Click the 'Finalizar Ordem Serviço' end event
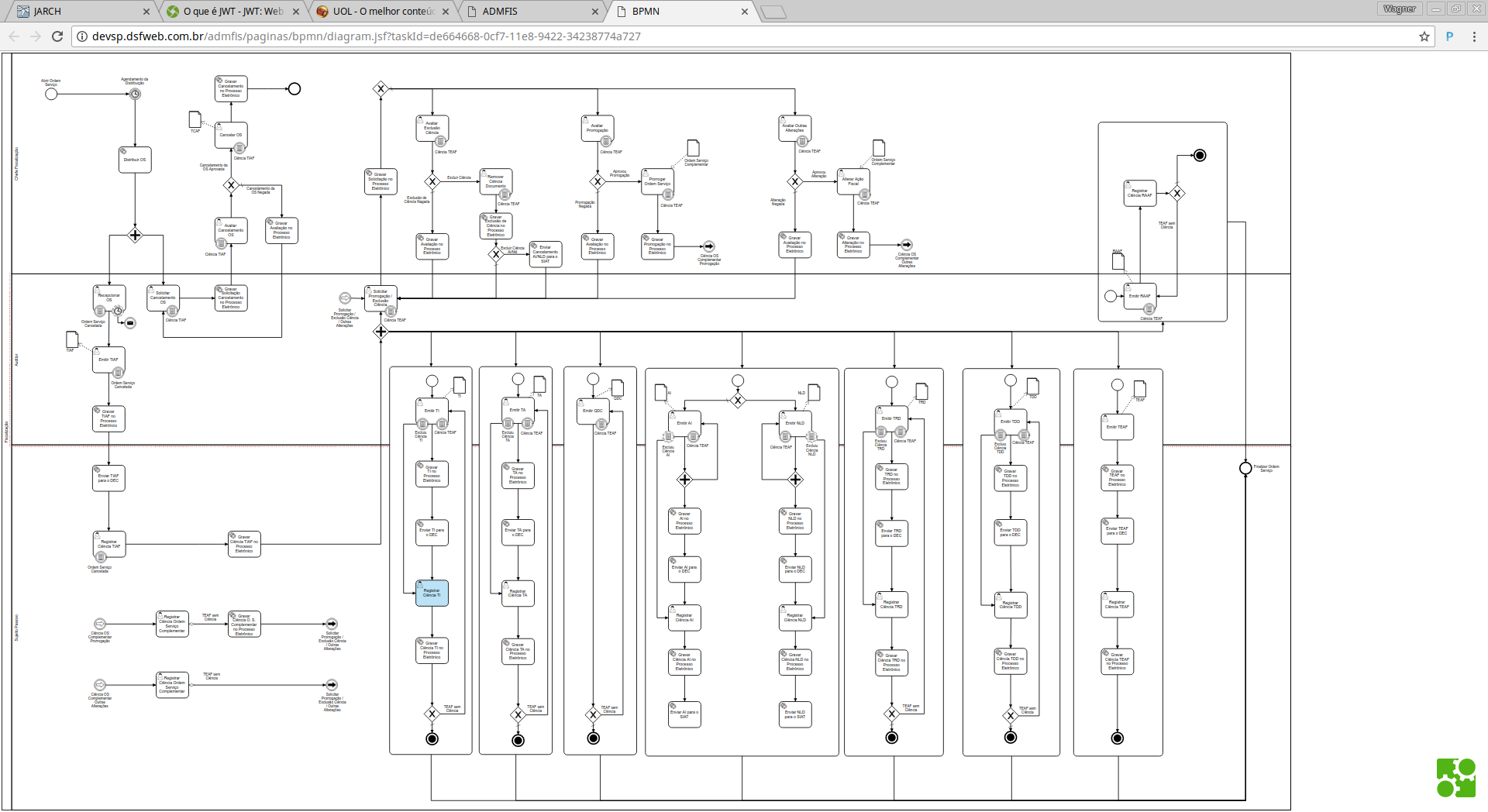This screenshot has width=1488, height=812. (x=1245, y=468)
